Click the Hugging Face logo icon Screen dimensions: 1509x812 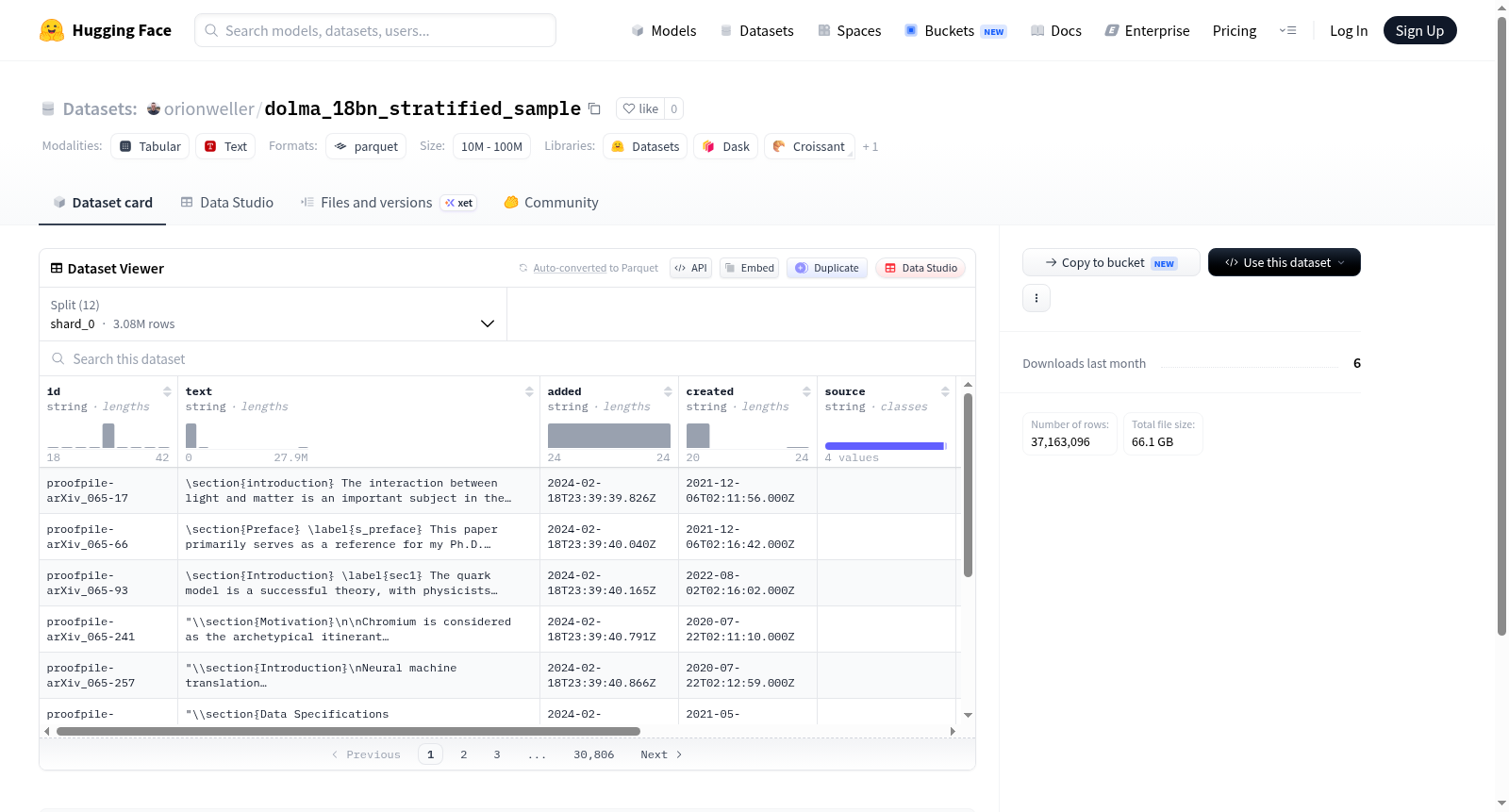(52, 30)
